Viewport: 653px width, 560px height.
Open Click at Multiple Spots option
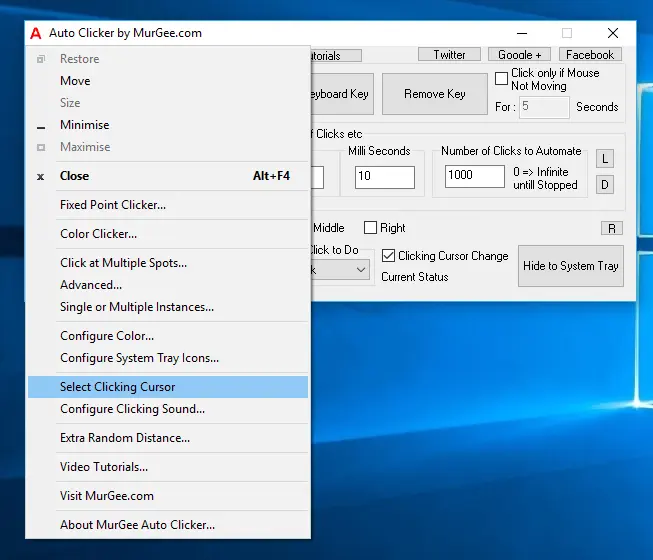(123, 263)
